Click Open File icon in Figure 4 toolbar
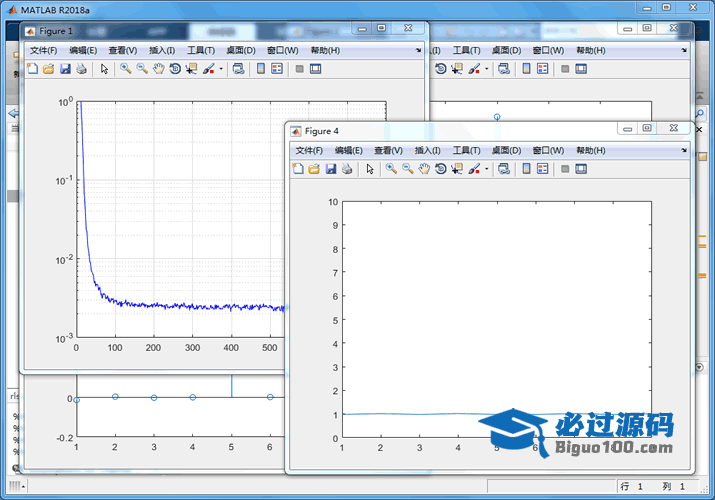The height and width of the screenshot is (500, 715). 314,169
